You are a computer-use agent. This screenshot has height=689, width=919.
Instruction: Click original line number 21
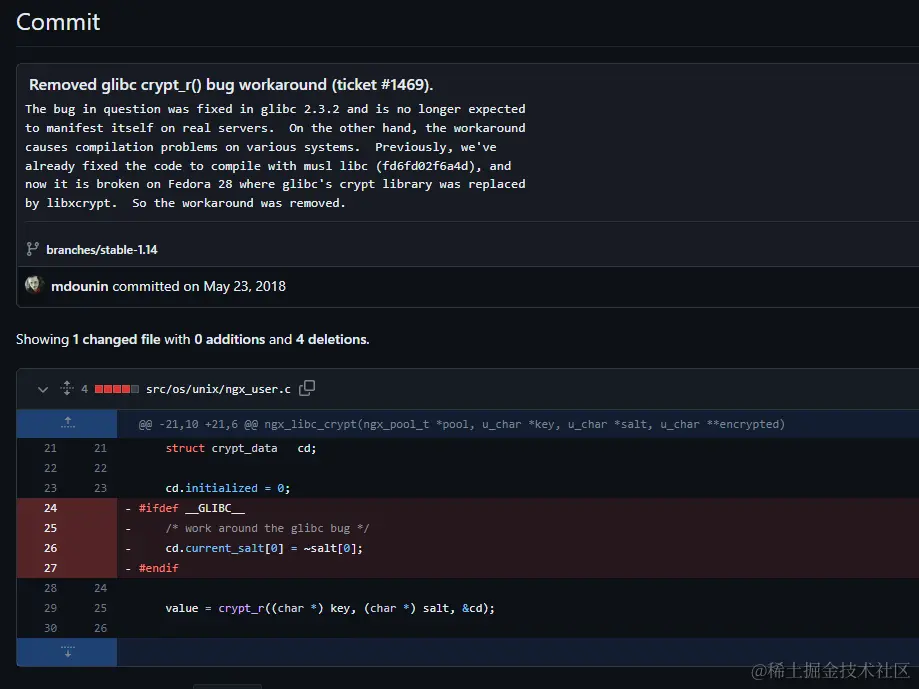point(50,448)
